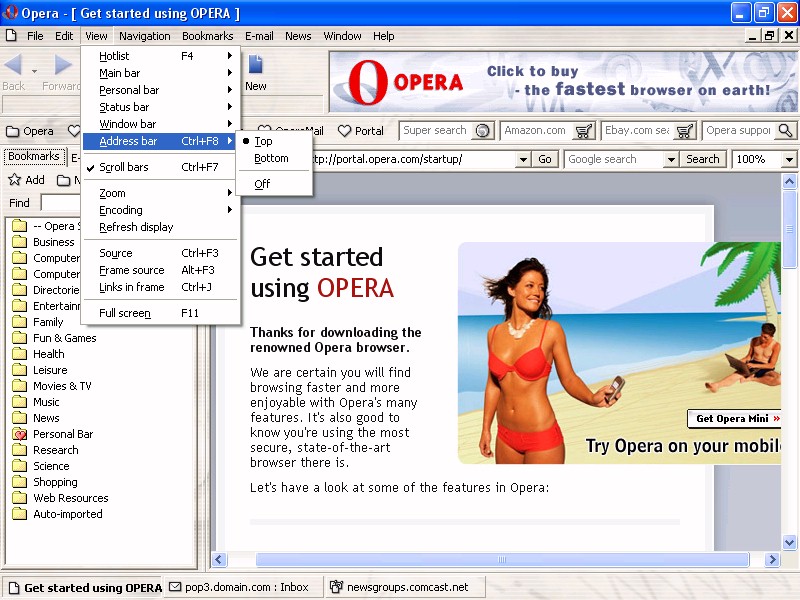Image resolution: width=800 pixels, height=600 pixels.
Task: Open the Business bookmarks folder icon
Action: pos(19,241)
